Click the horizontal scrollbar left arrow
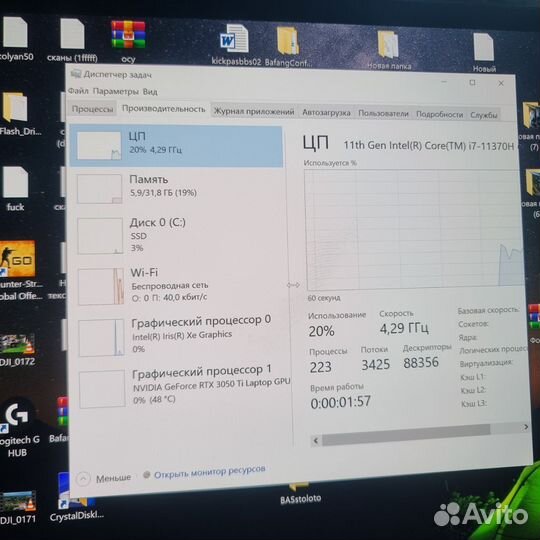This screenshot has width=540, height=540. 316,440
